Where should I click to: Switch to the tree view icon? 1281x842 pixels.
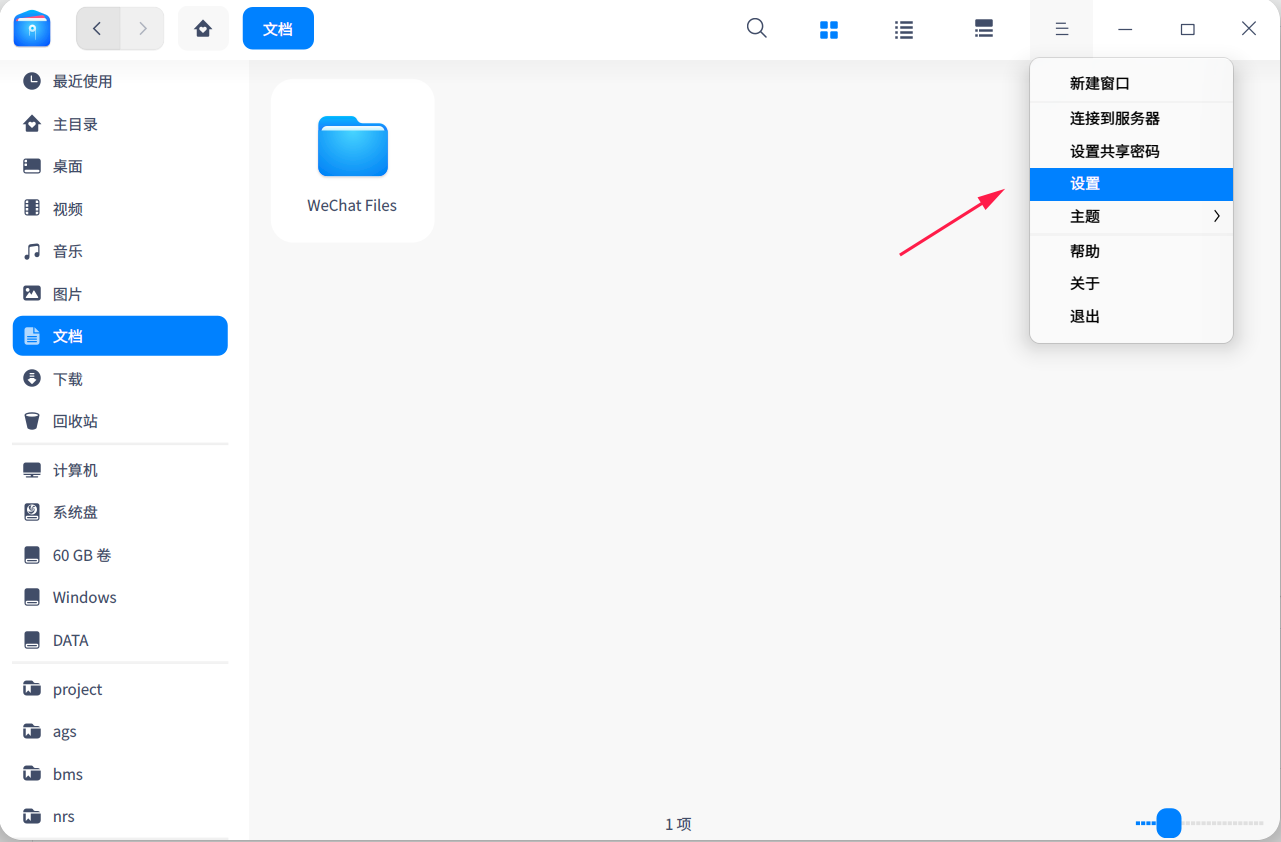(984, 29)
